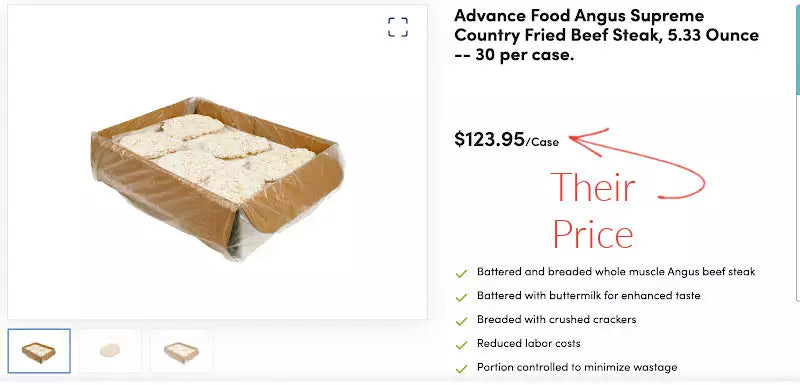Click green checkmark beside crushed crackers feature
800x385 pixels.
(461, 321)
